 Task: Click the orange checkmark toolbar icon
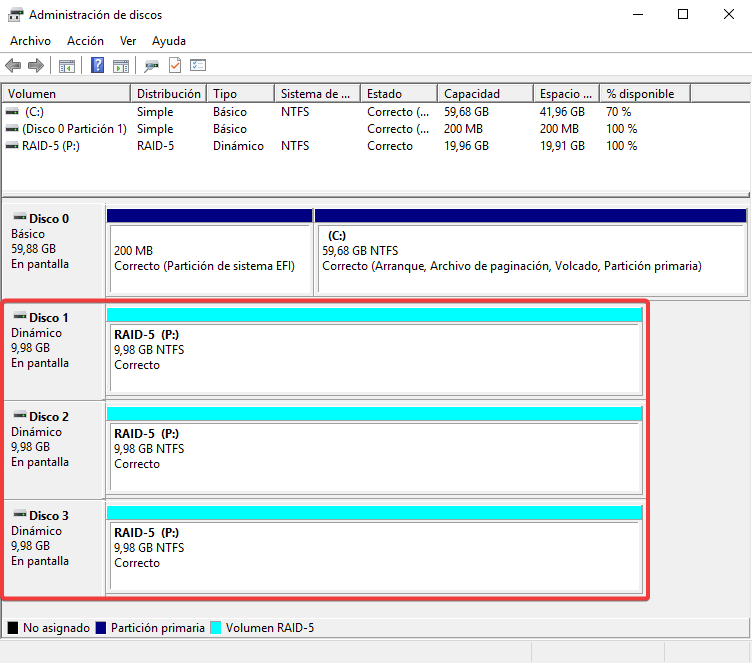click(x=175, y=66)
